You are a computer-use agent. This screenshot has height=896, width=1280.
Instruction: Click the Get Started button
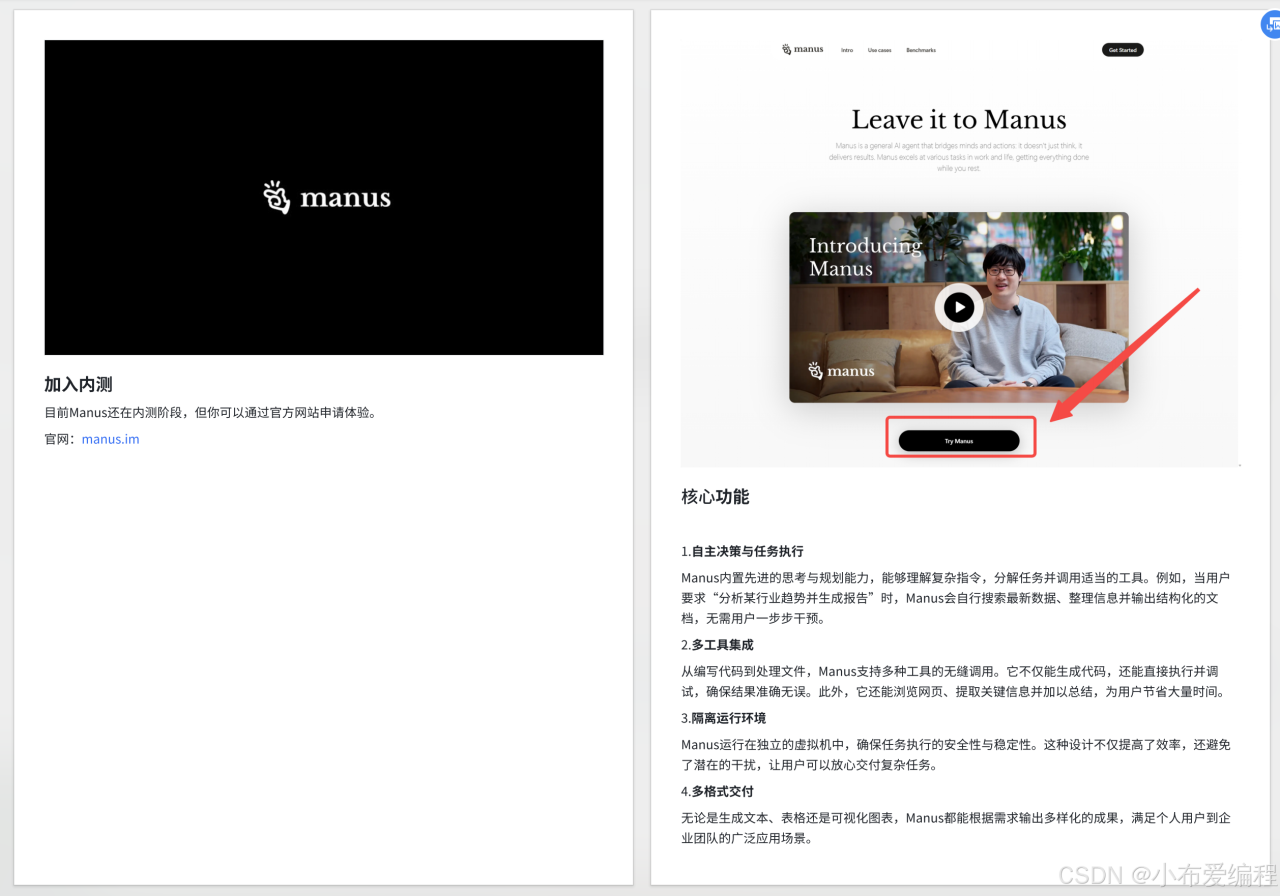pyautogui.click(x=1122, y=50)
